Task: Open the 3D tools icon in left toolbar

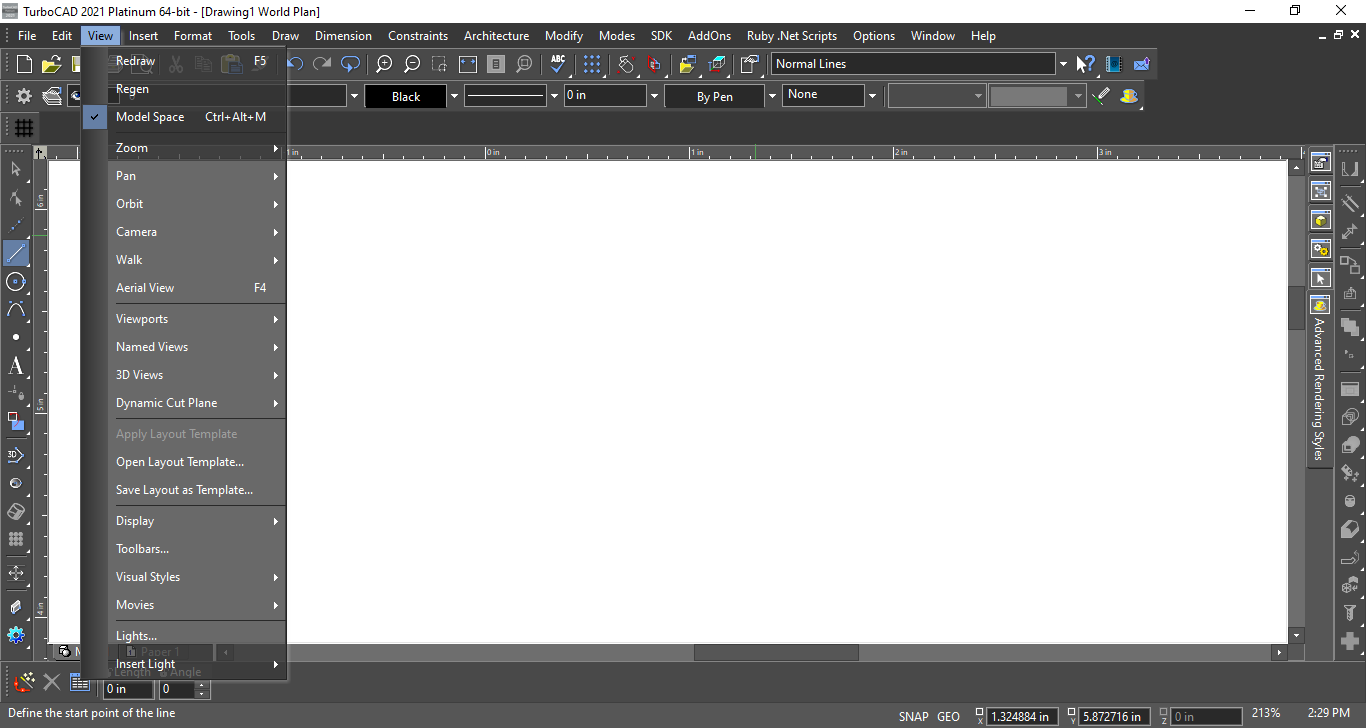Action: coord(16,455)
